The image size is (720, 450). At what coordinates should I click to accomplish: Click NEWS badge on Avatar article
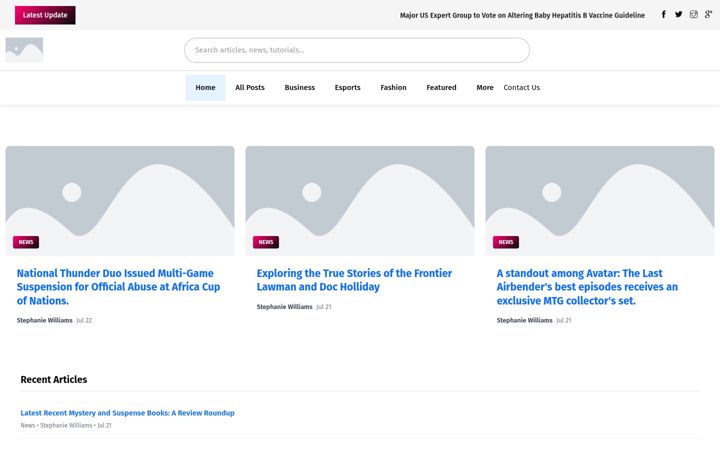click(506, 242)
